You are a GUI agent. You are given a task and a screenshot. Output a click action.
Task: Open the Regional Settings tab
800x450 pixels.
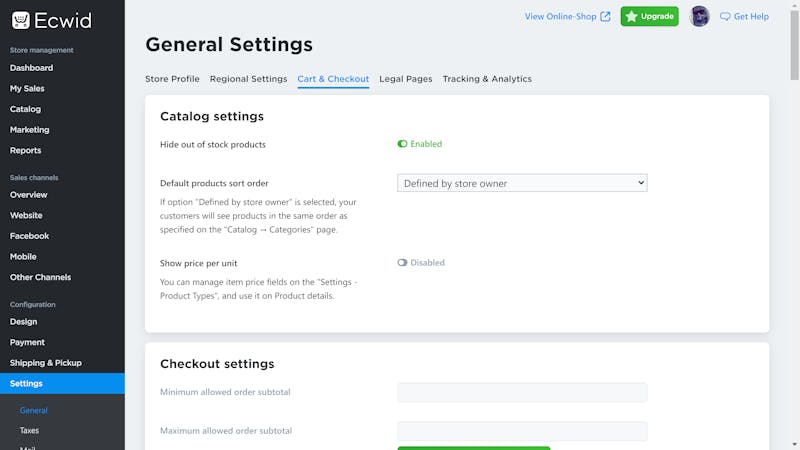[x=248, y=79]
